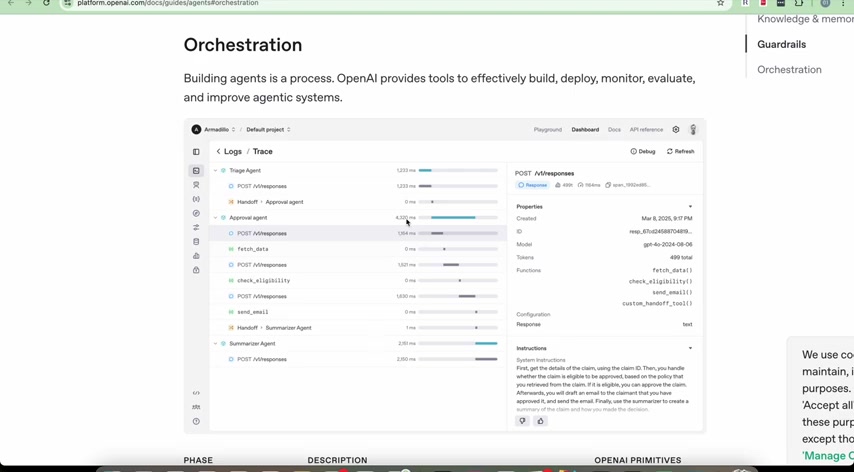Click the Orchestration section heading
854x472 pixels.
[x=243, y=45]
